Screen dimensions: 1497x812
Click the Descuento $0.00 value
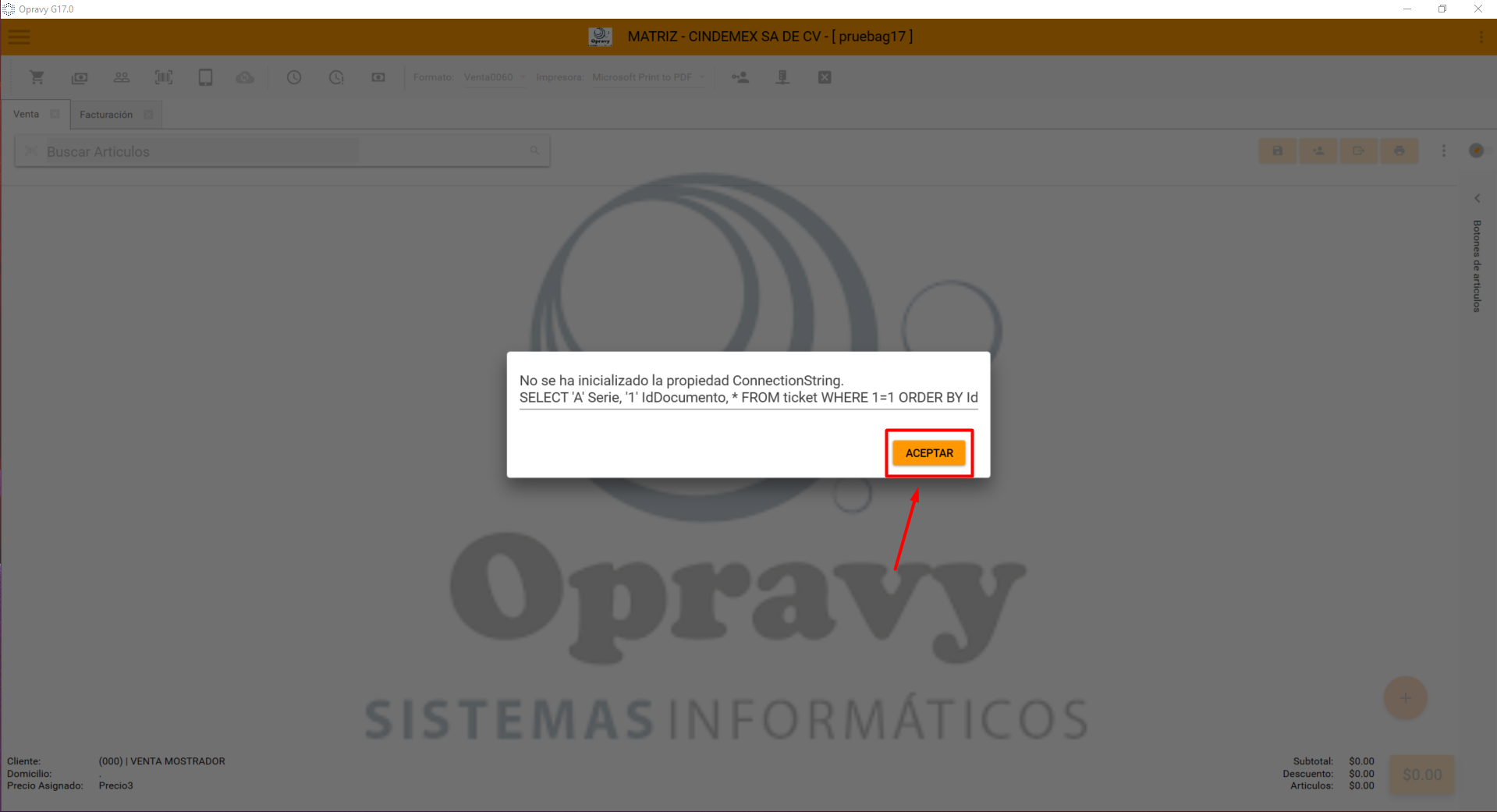[1361, 774]
